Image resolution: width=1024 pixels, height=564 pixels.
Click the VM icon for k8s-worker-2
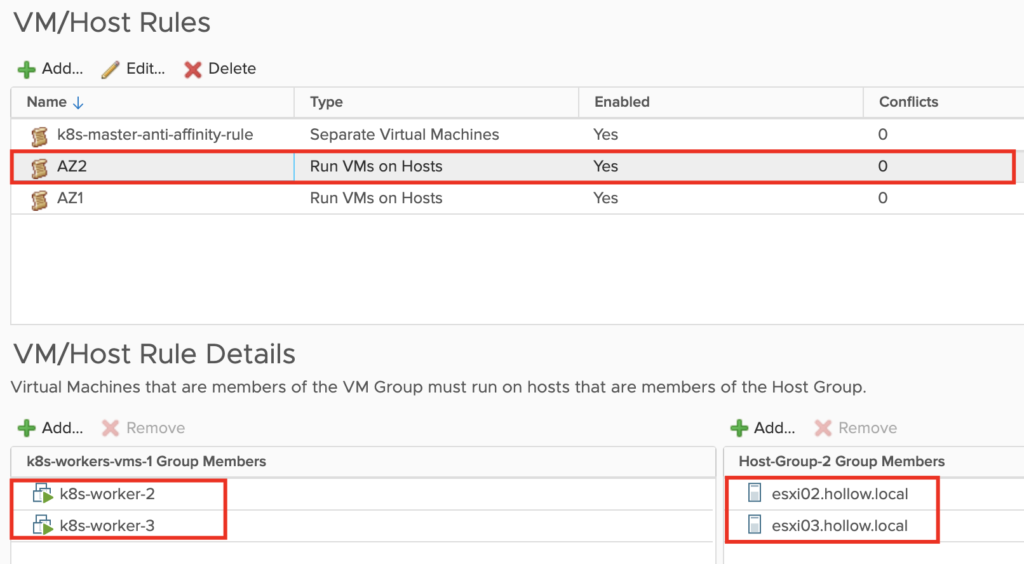43,494
